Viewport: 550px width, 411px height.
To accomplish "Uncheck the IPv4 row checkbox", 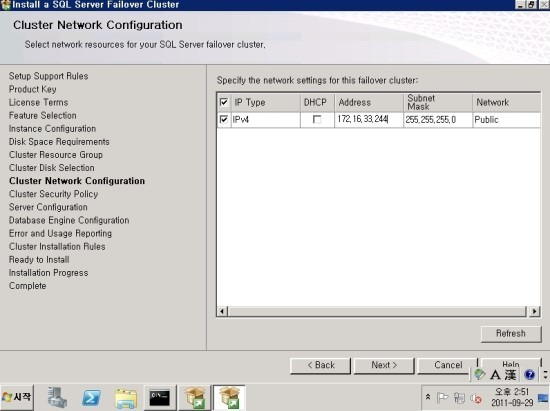I will tap(223, 120).
